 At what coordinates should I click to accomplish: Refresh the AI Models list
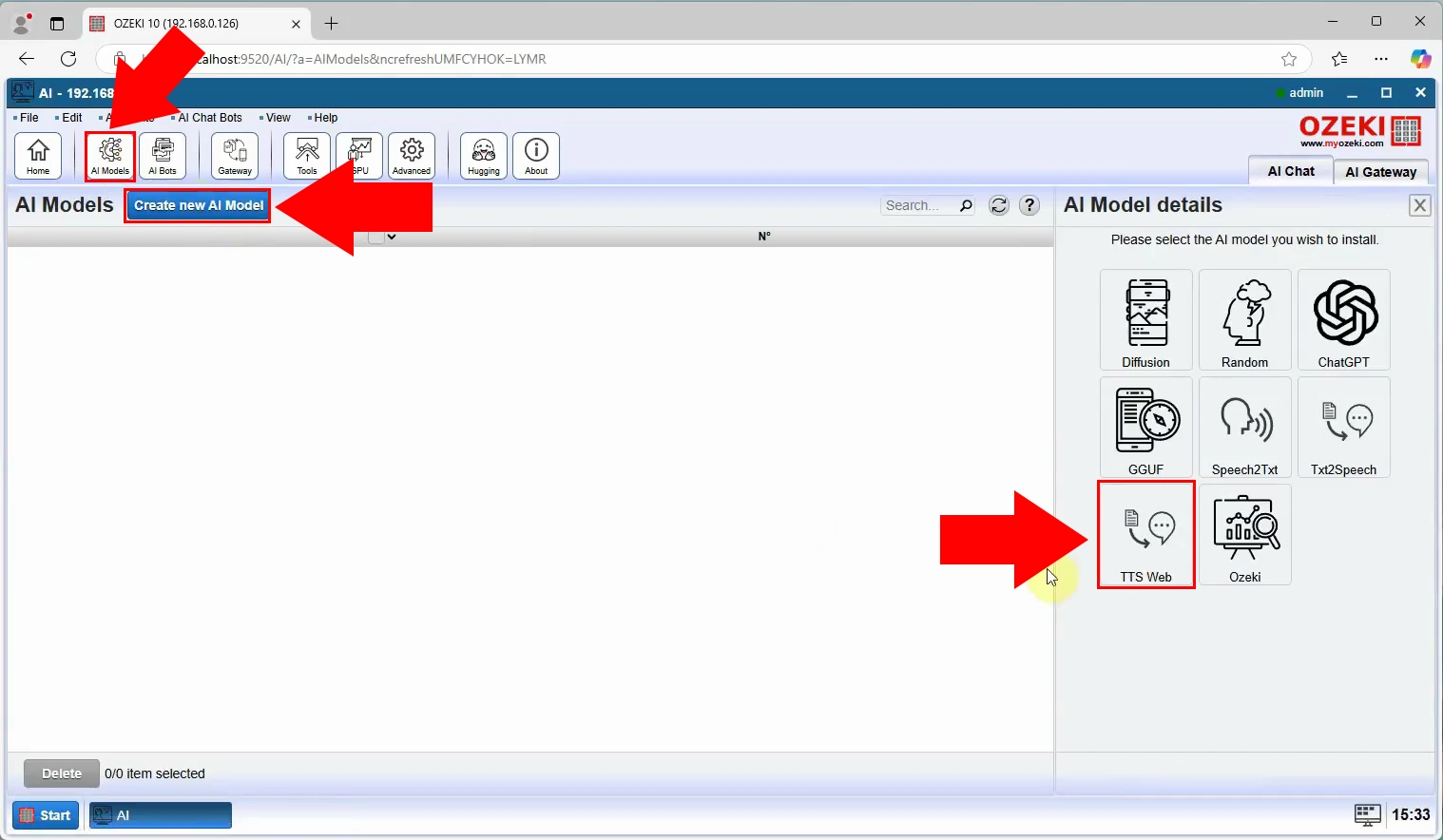(999, 205)
